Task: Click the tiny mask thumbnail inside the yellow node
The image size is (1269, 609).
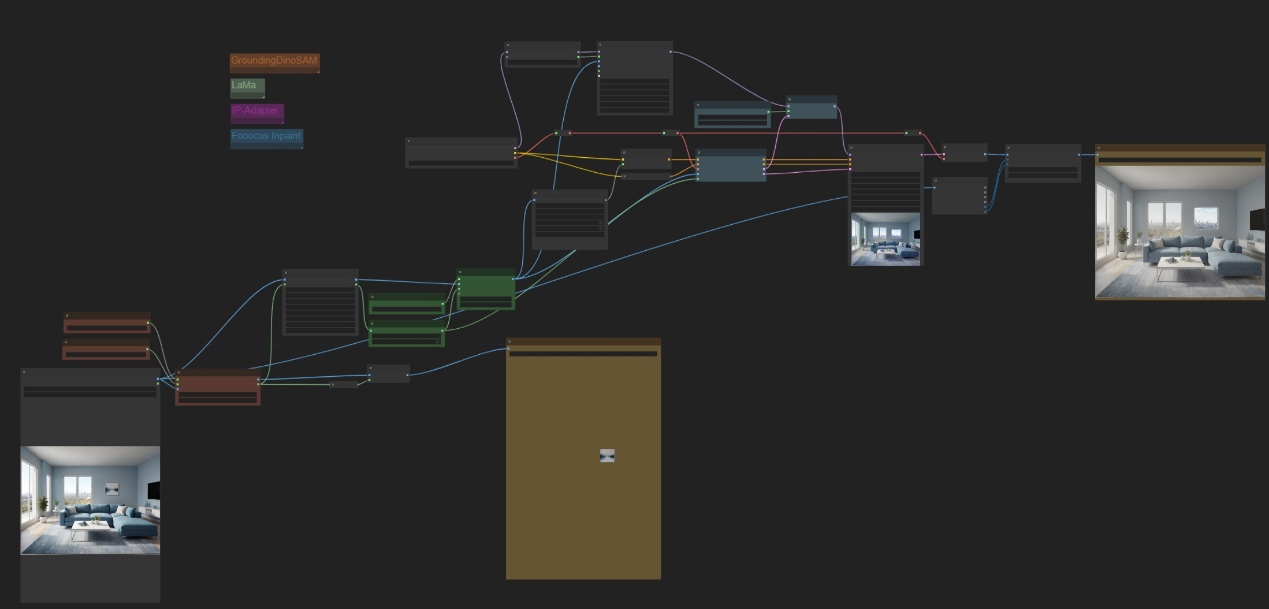Action: [607, 455]
